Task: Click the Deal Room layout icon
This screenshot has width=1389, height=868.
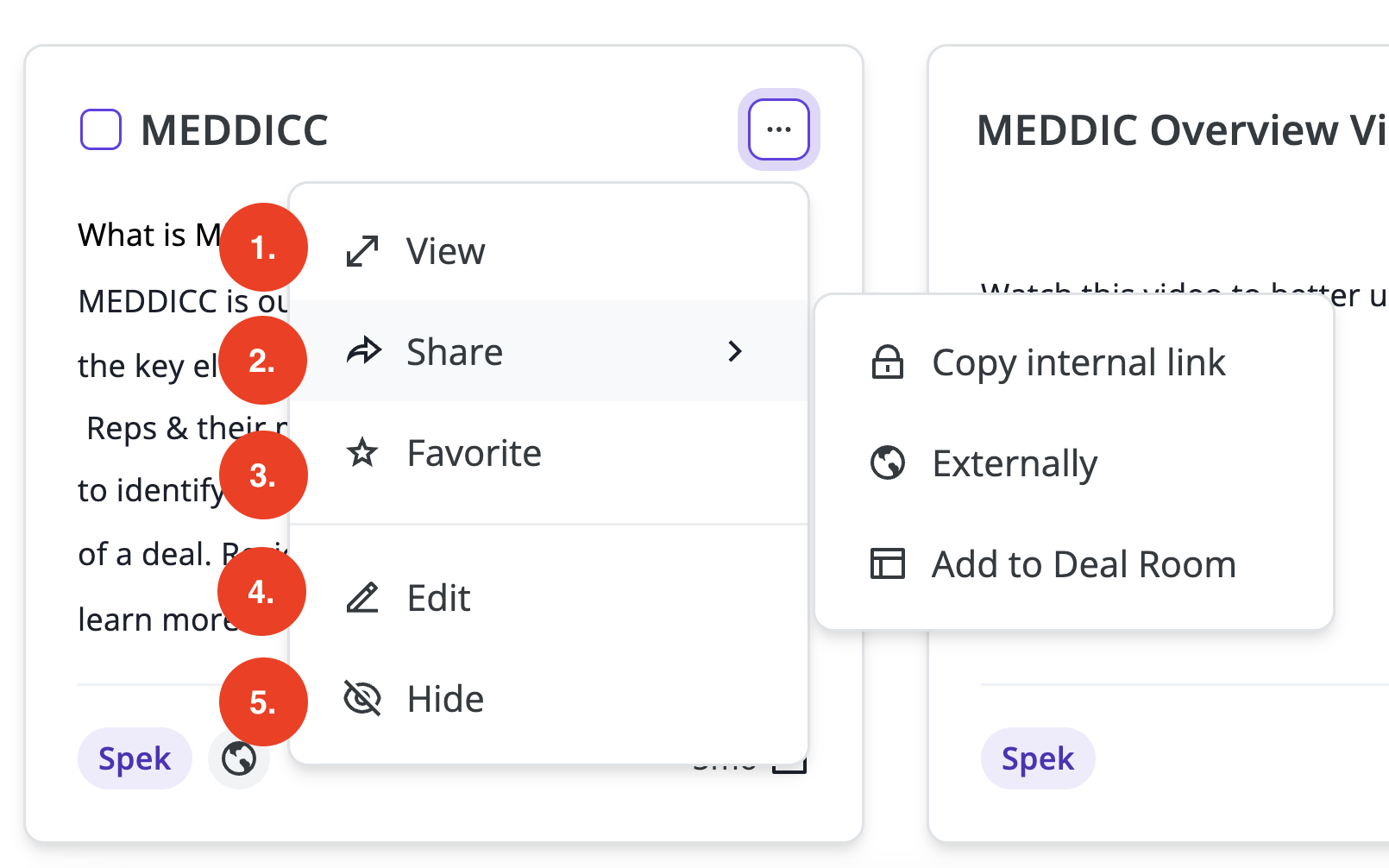Action: tap(888, 564)
